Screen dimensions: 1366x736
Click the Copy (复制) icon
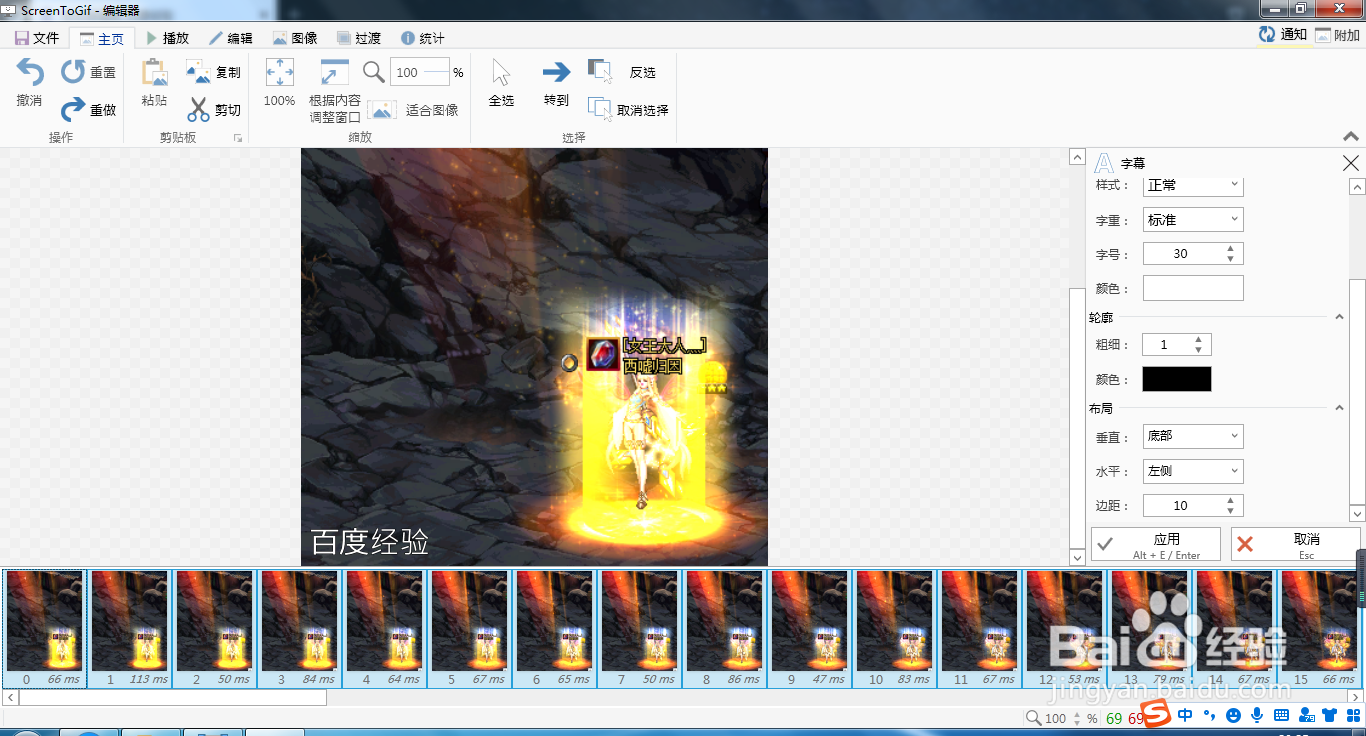tap(199, 72)
